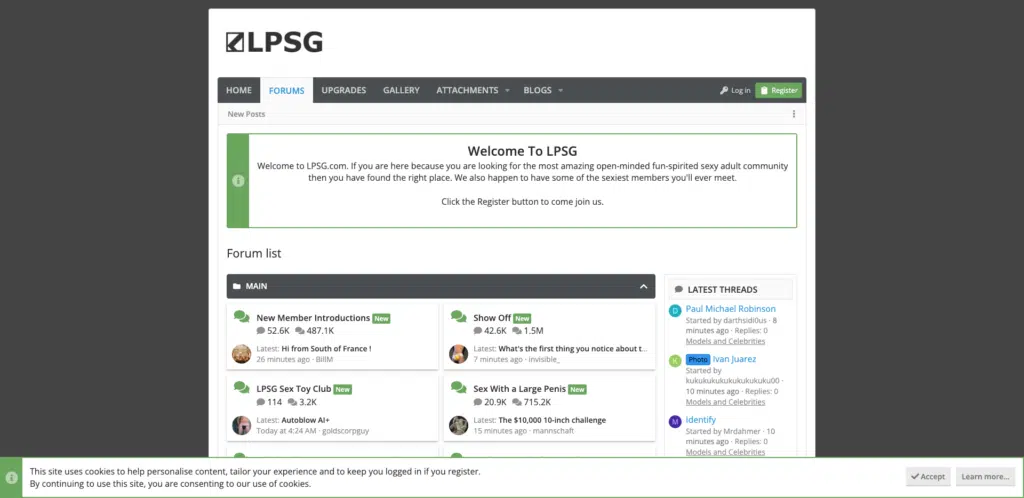
Task: Open the Attachments menu item
Action: click(x=467, y=90)
